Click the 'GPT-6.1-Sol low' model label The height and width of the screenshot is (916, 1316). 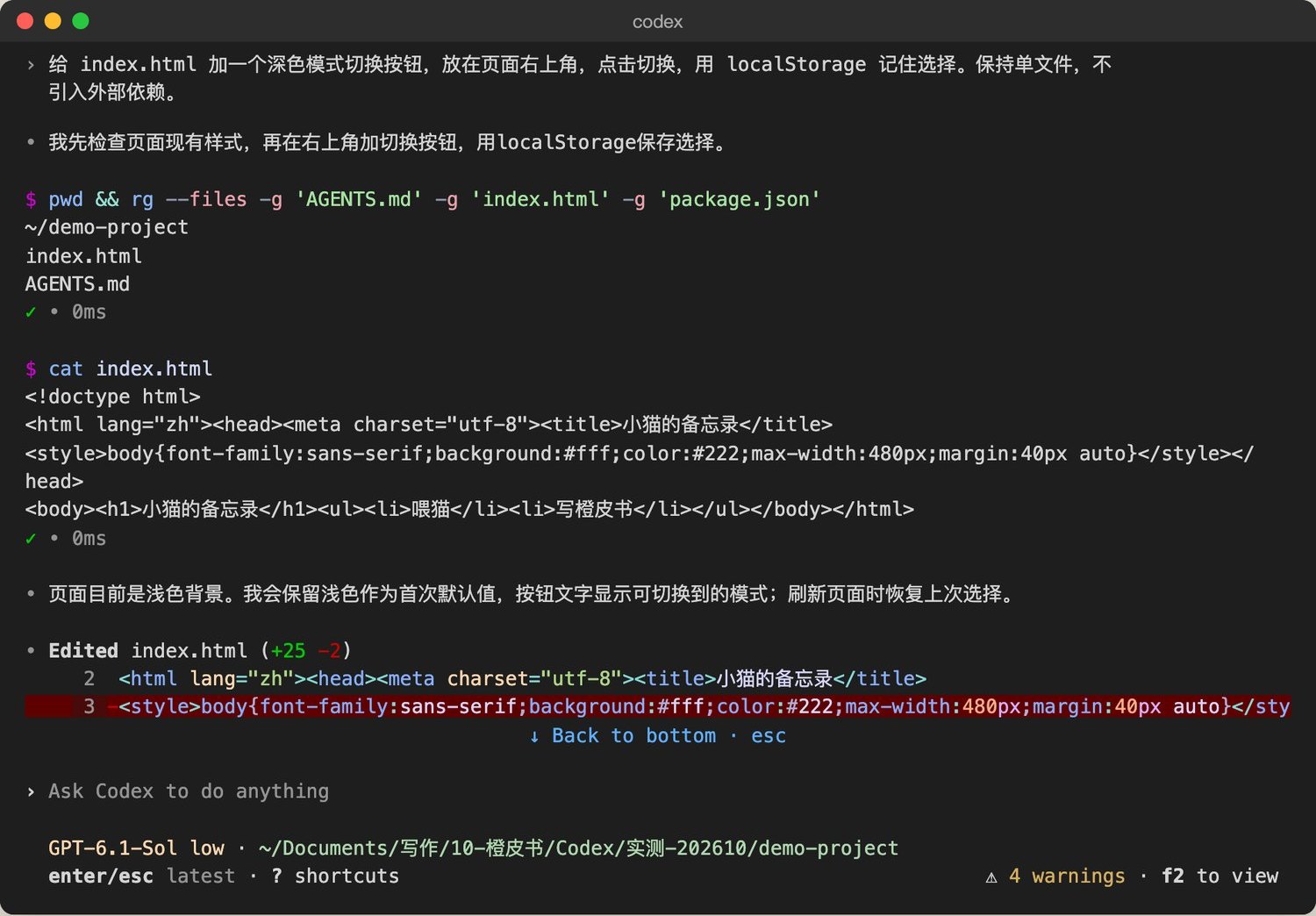(x=136, y=848)
